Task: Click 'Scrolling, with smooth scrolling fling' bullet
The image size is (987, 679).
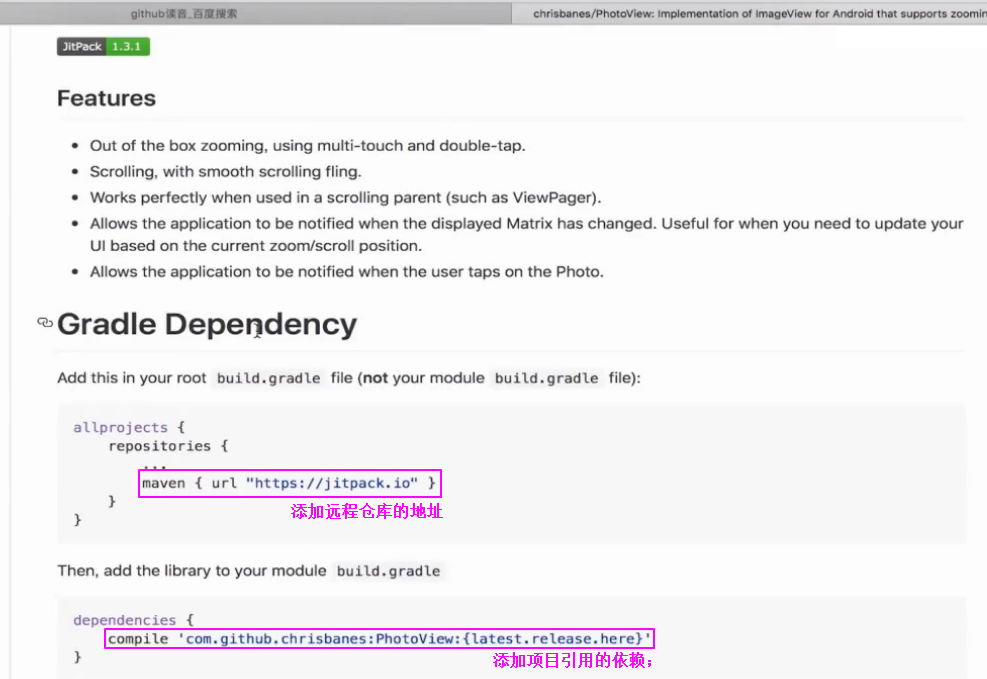Action: 225,172
